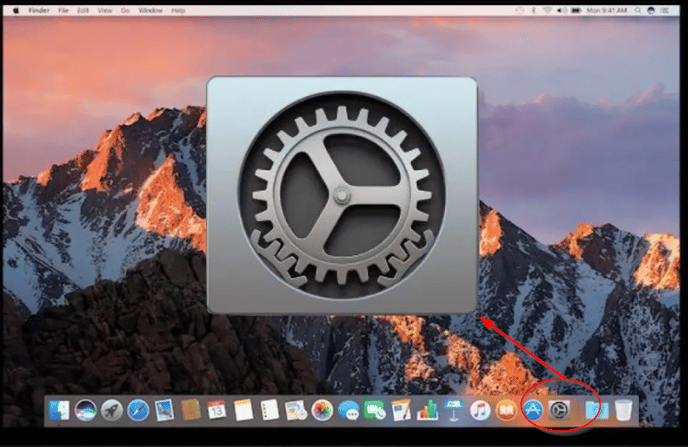The width and height of the screenshot is (688, 447).
Task: Click the Mon 9:41 AM clock
Action: point(607,10)
